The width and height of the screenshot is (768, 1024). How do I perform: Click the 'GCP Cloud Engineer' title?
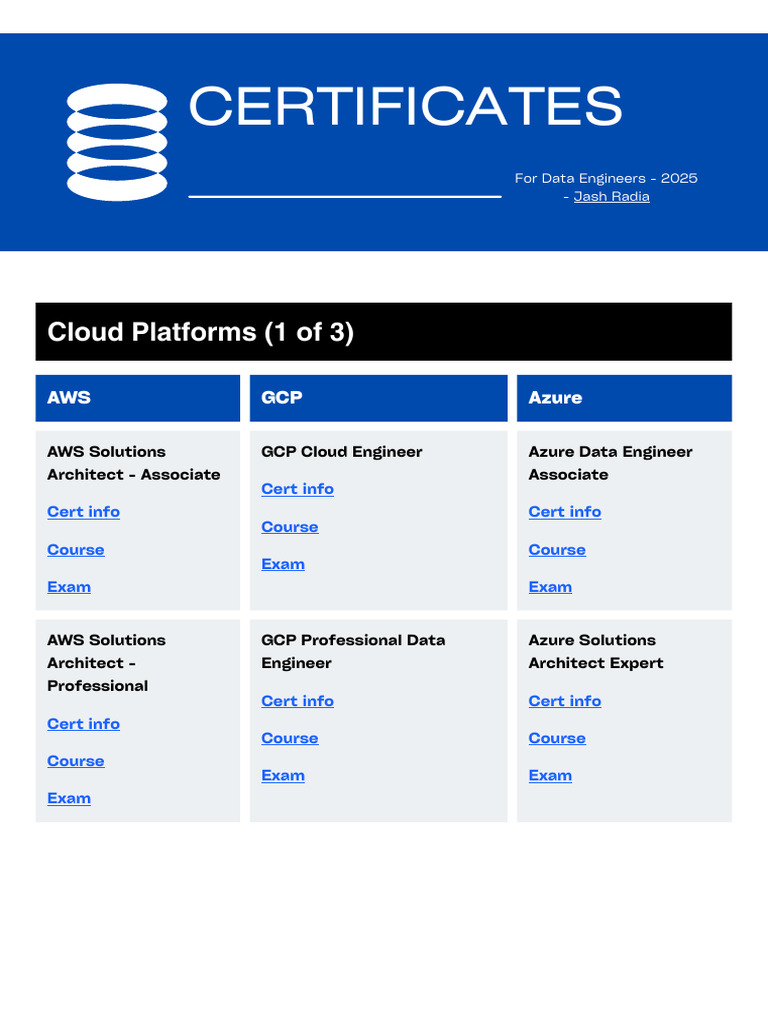342,452
